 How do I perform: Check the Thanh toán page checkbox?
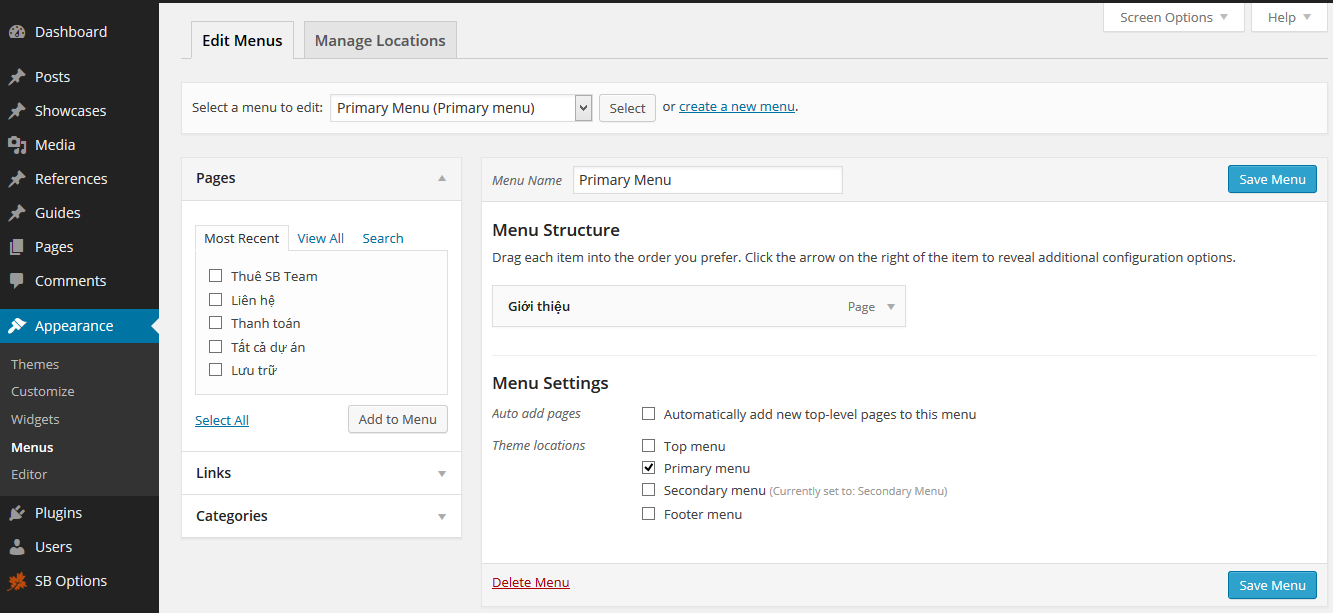(215, 323)
